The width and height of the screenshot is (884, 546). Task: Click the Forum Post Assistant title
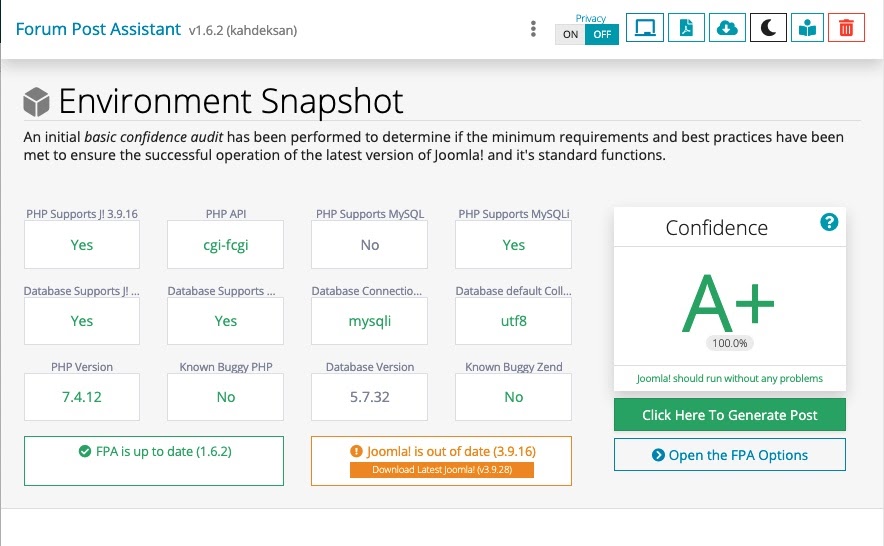coord(99,29)
